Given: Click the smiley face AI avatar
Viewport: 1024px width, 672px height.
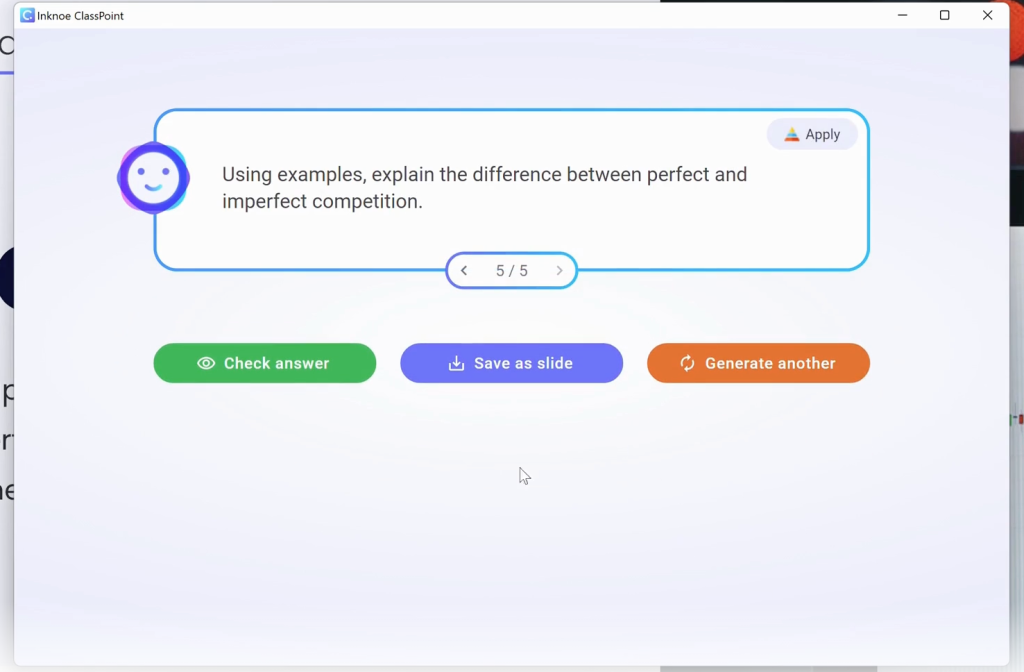Looking at the screenshot, I should [x=153, y=178].
